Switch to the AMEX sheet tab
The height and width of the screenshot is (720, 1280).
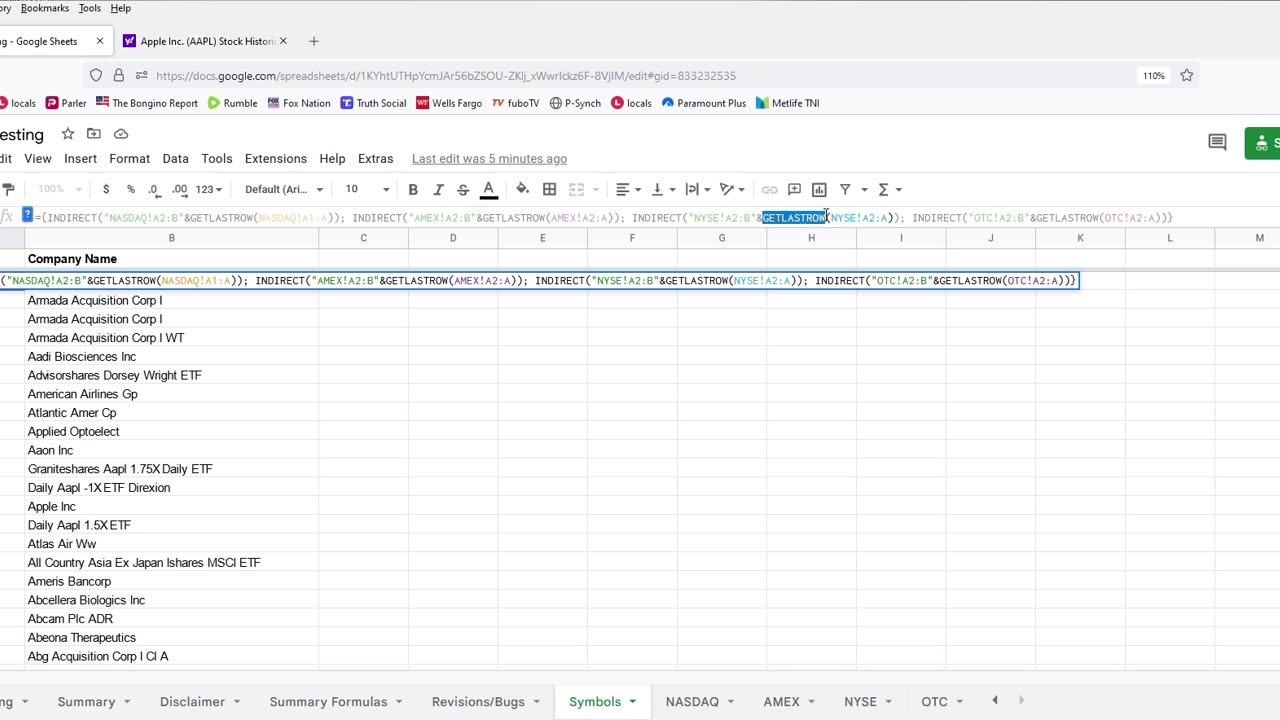point(781,702)
